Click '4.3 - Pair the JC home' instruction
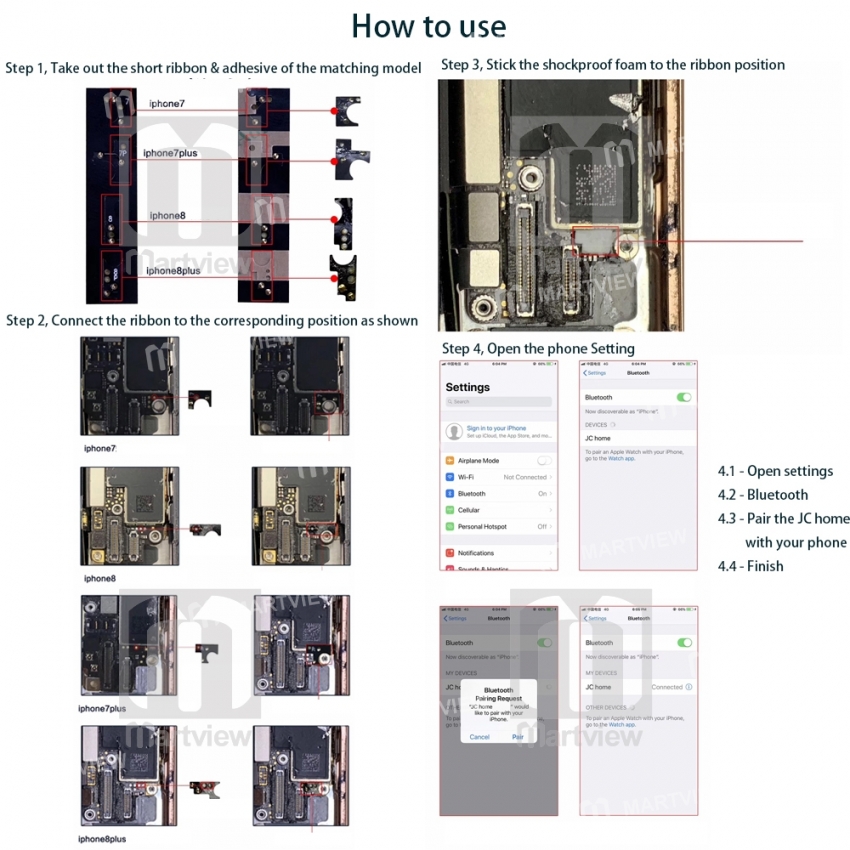Viewport: 850px width, 850px height. tap(783, 519)
